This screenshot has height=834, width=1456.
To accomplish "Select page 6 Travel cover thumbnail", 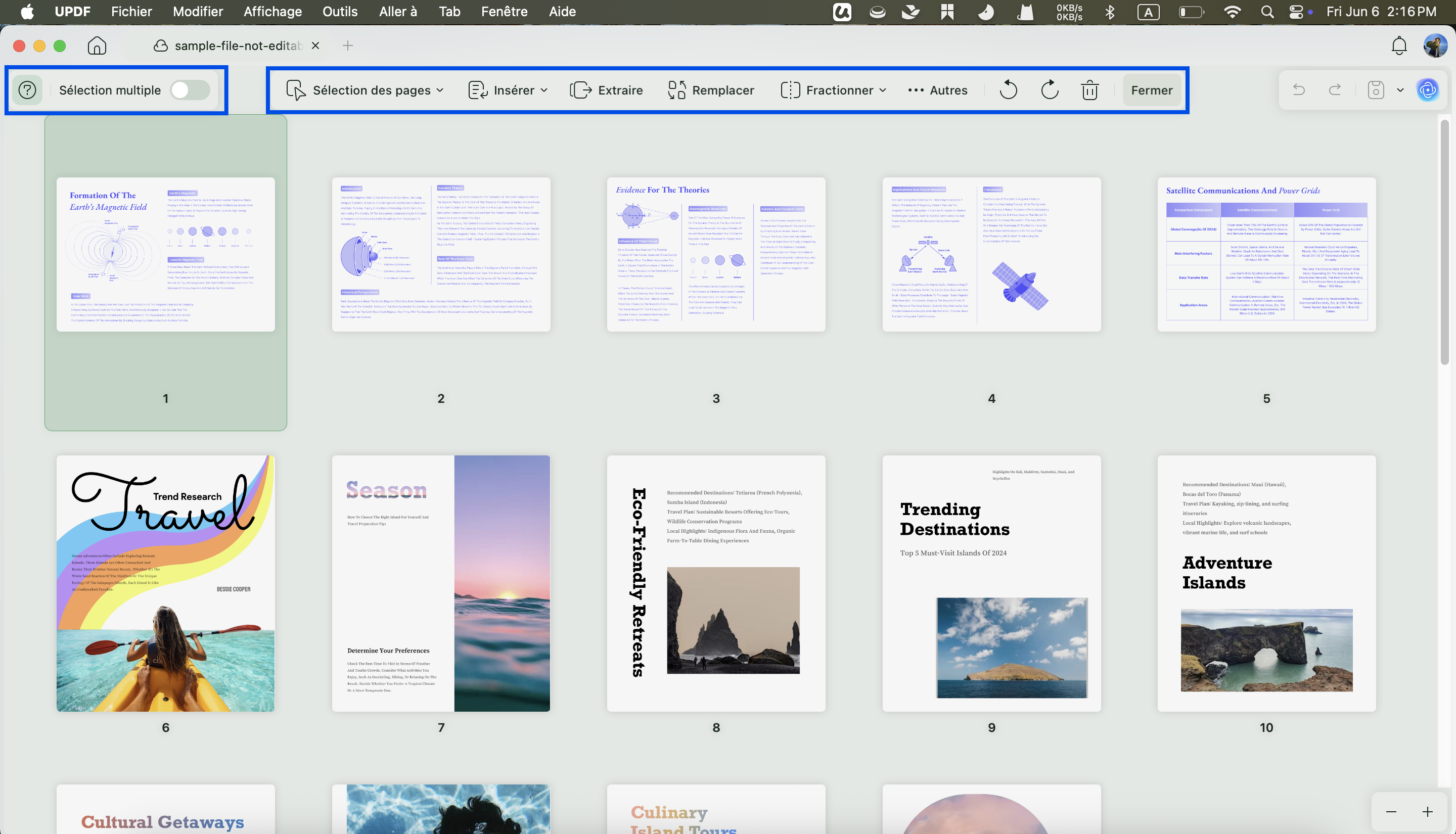I will tap(165, 583).
